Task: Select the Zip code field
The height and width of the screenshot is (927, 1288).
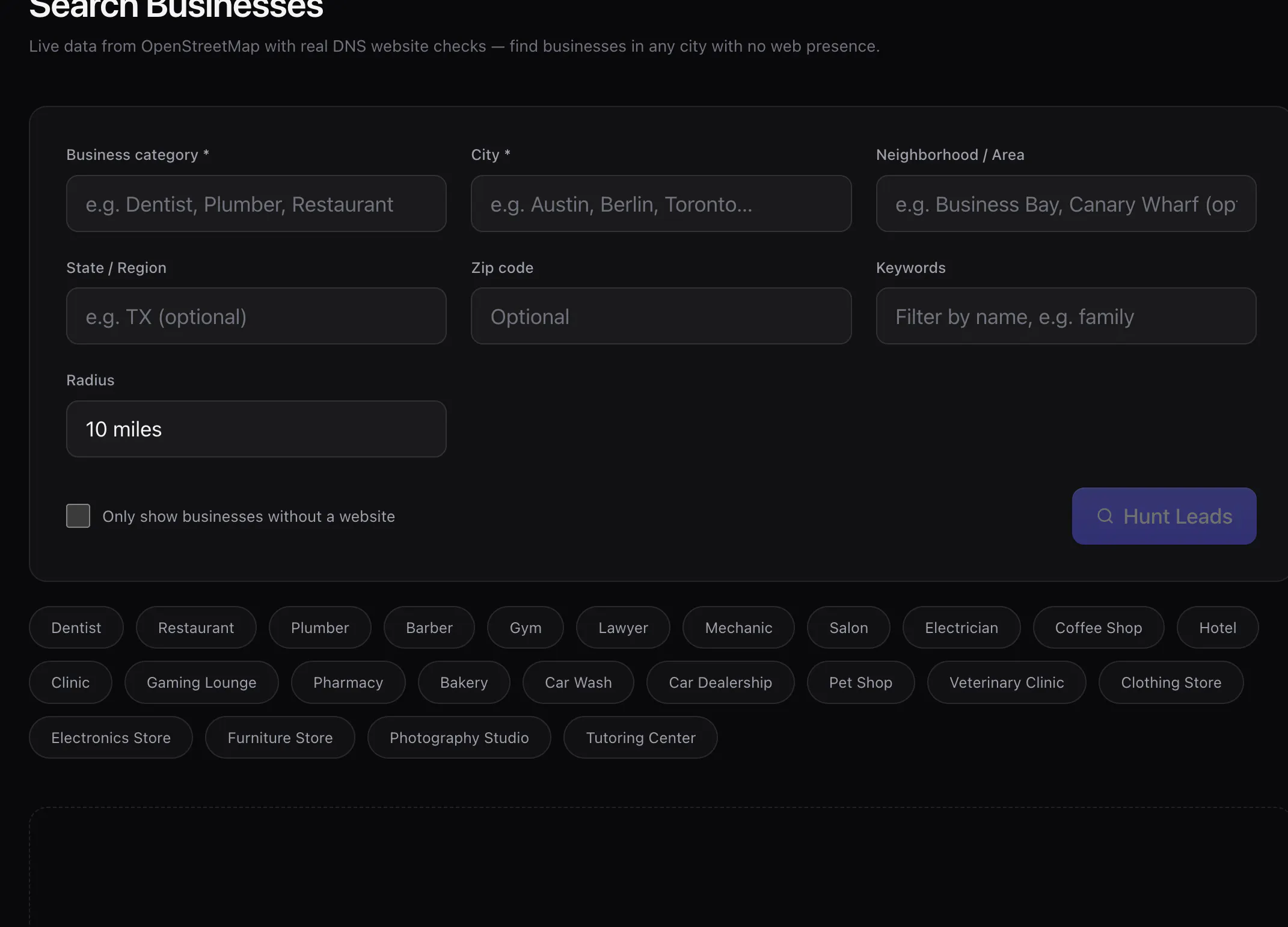Action: [661, 316]
